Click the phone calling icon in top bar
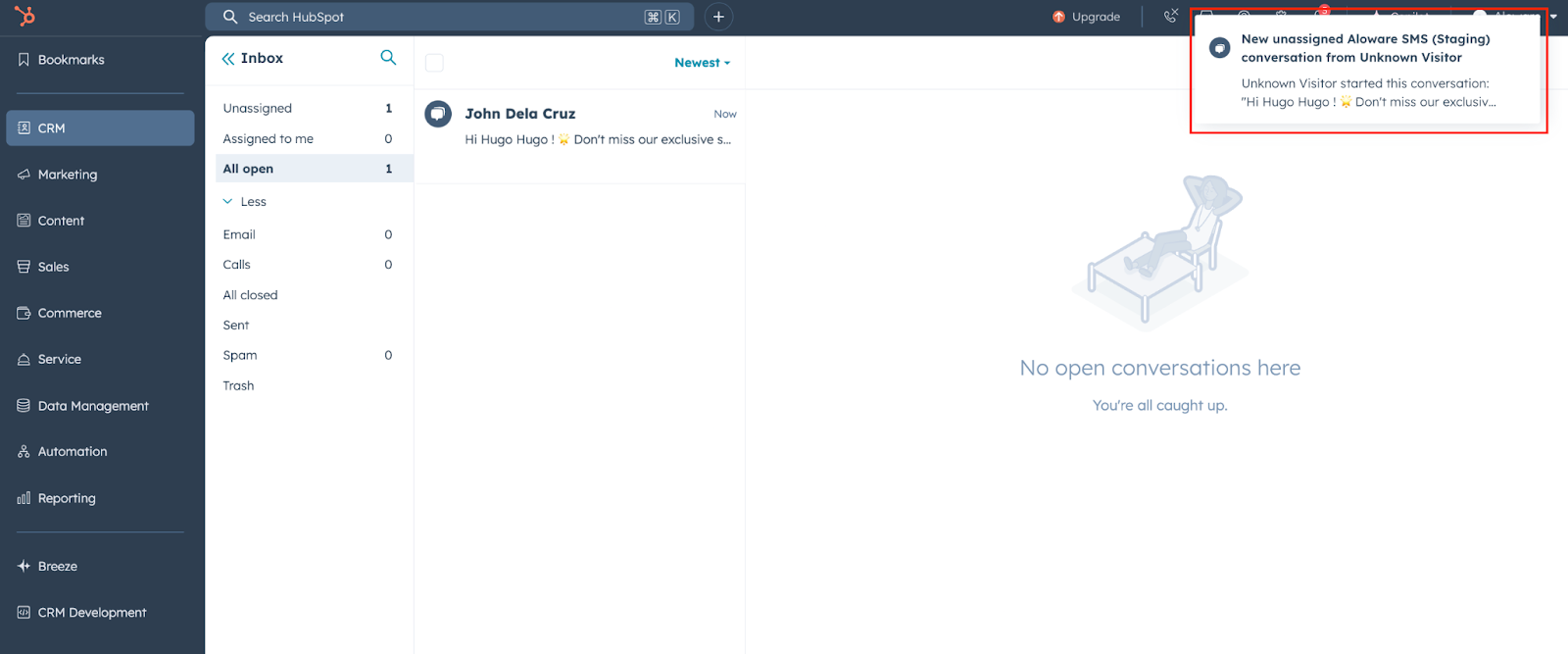The height and width of the screenshot is (654, 1568). click(1170, 16)
